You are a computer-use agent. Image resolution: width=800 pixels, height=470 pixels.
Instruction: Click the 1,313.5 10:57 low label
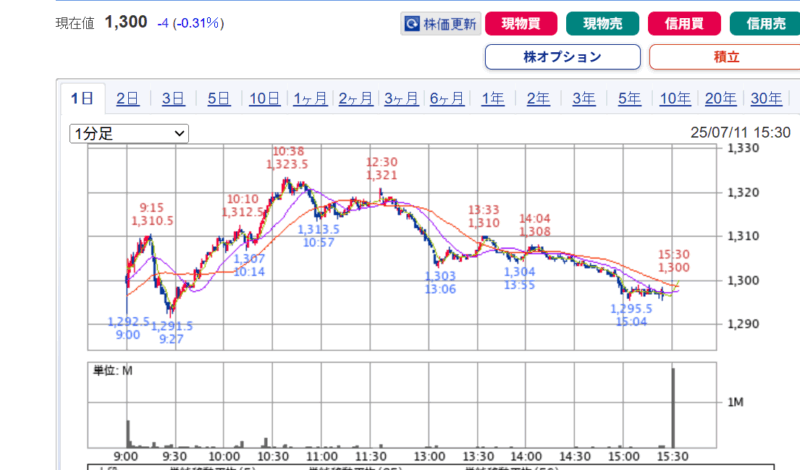(x=318, y=236)
